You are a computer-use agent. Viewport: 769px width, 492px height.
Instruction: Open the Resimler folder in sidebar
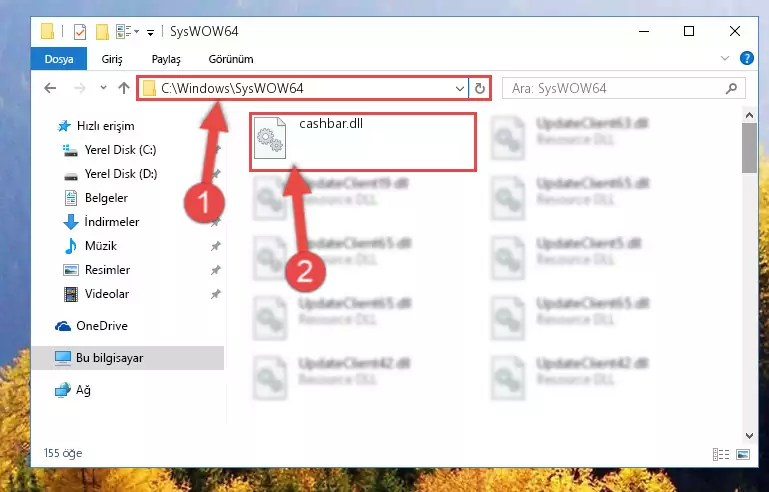[x=97, y=270]
